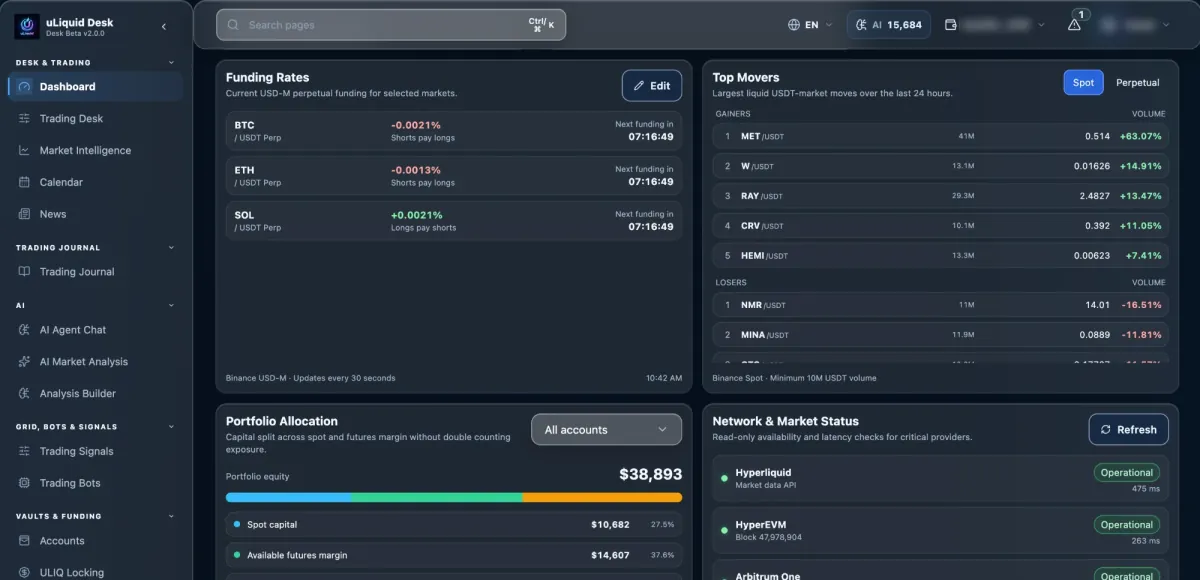Image resolution: width=1200 pixels, height=580 pixels.
Task: Click the blue spot capital bar segment
Action: [289, 497]
